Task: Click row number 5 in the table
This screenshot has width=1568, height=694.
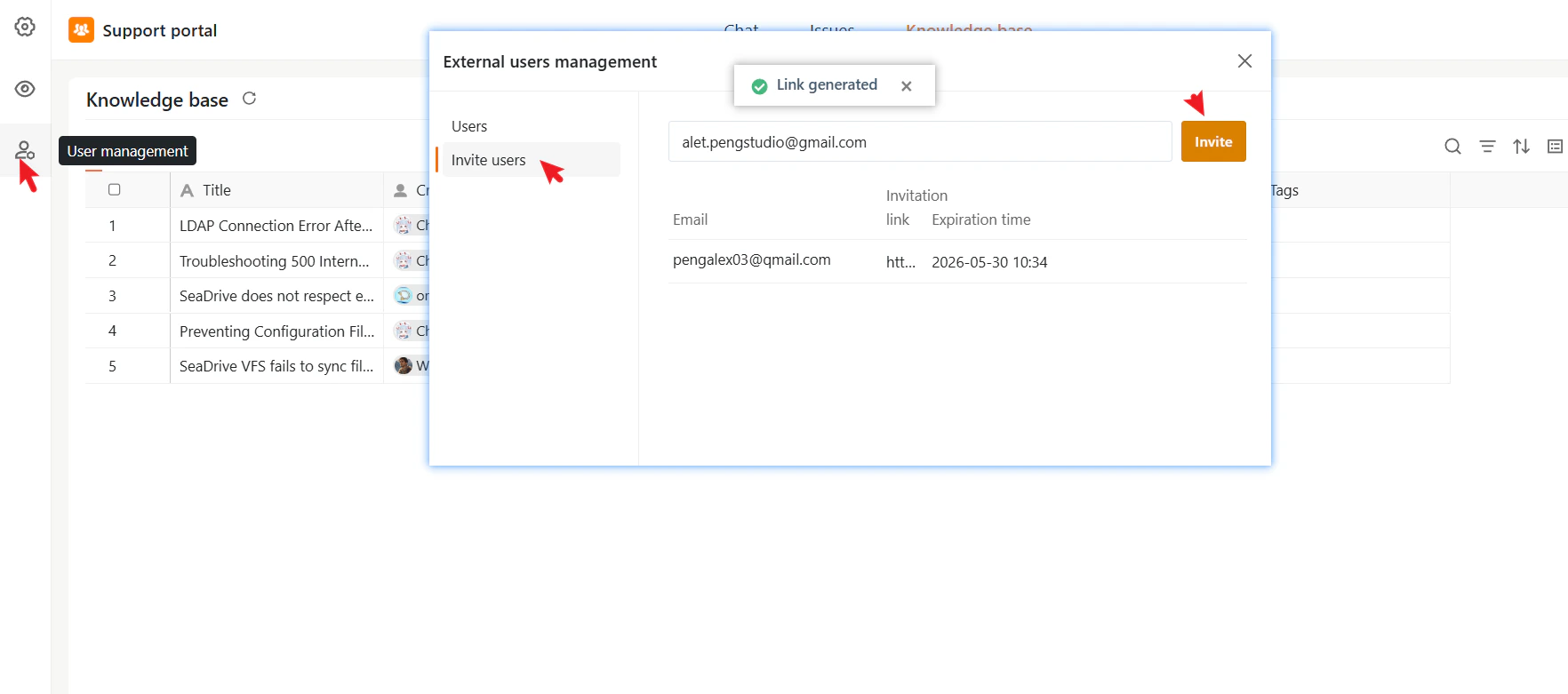Action: point(112,366)
